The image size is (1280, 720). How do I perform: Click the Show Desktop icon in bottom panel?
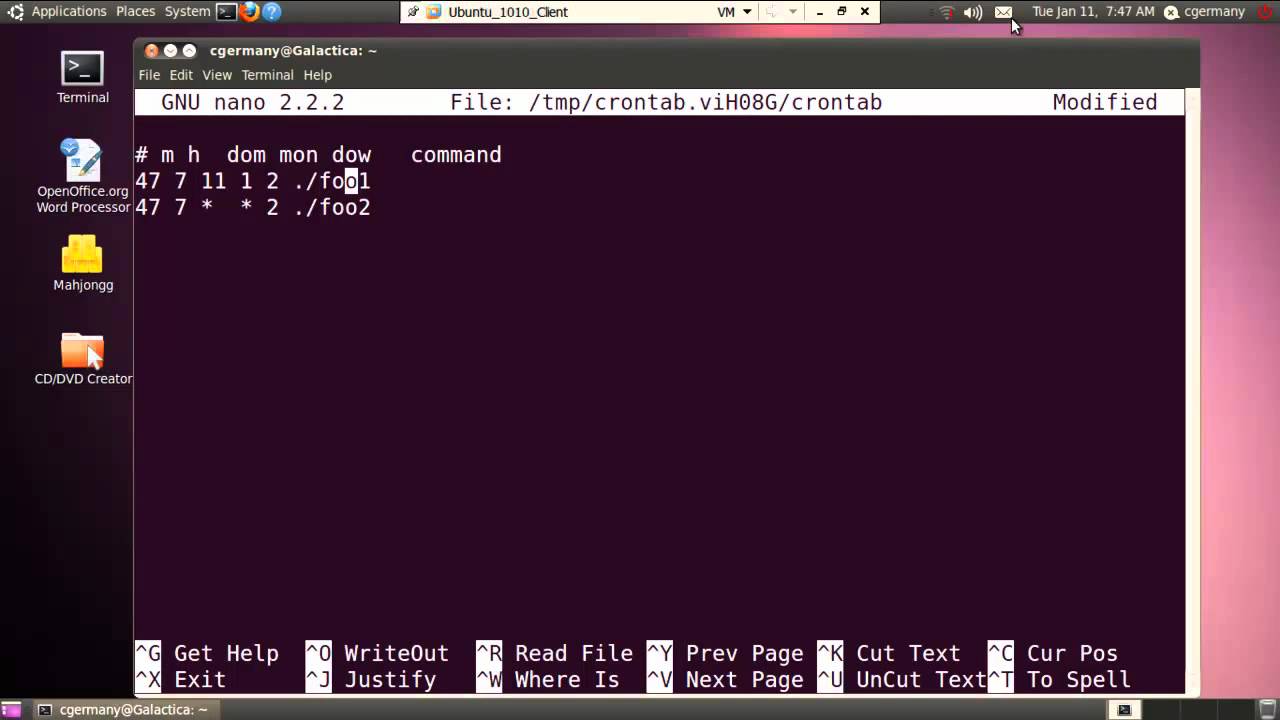coord(12,710)
